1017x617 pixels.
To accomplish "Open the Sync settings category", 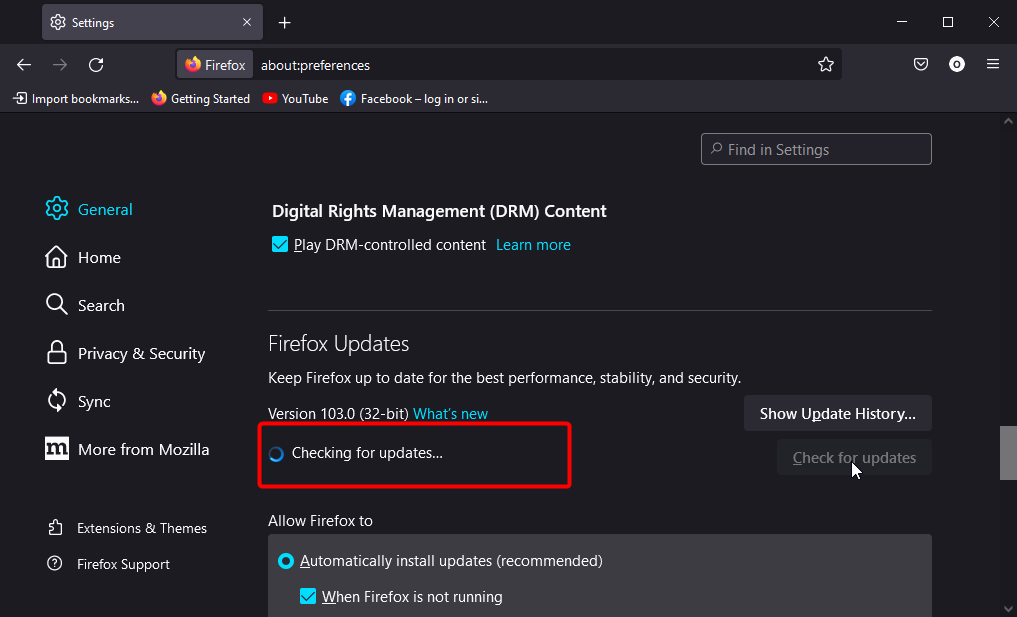I will tap(78, 402).
